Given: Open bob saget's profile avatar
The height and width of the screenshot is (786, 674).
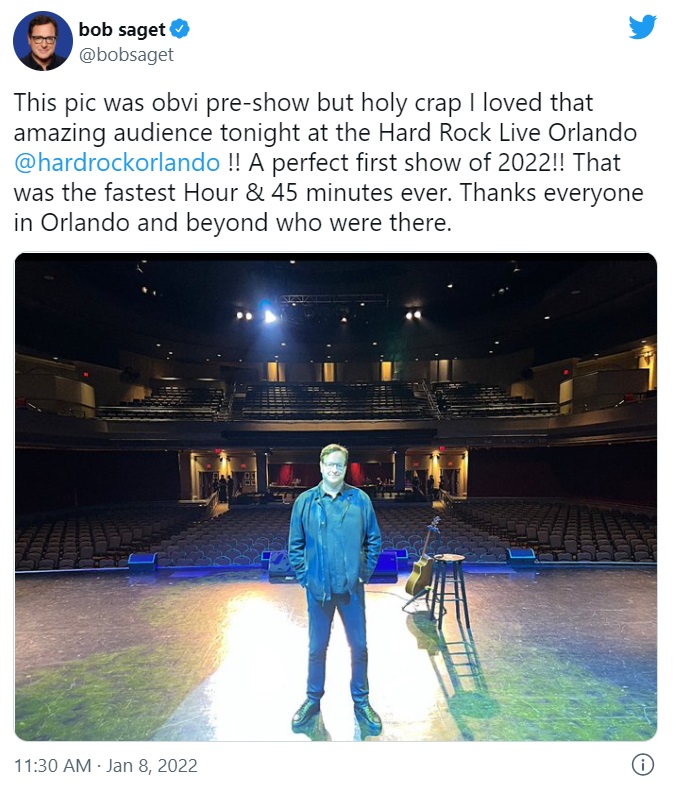Looking at the screenshot, I should (42, 42).
